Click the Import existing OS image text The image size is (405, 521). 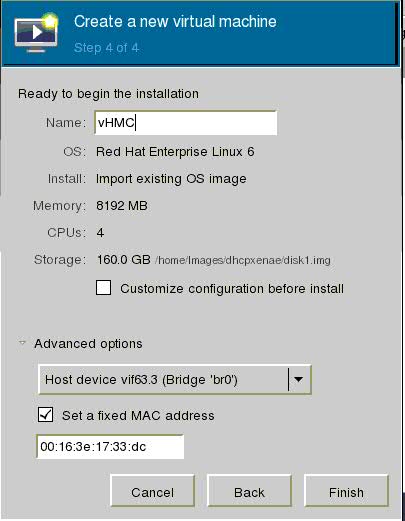pyautogui.click(x=171, y=179)
